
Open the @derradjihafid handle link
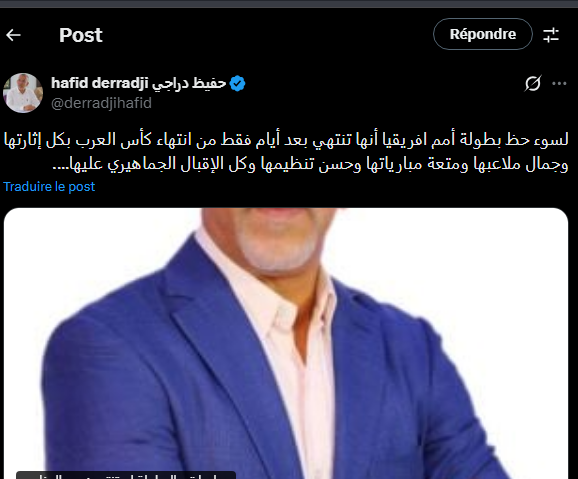(101, 103)
